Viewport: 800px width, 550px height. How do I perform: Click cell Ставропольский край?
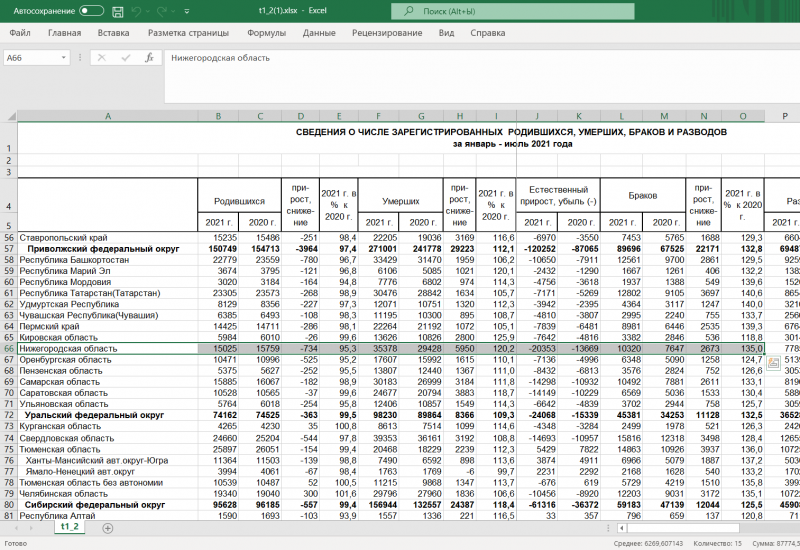click(x=108, y=238)
